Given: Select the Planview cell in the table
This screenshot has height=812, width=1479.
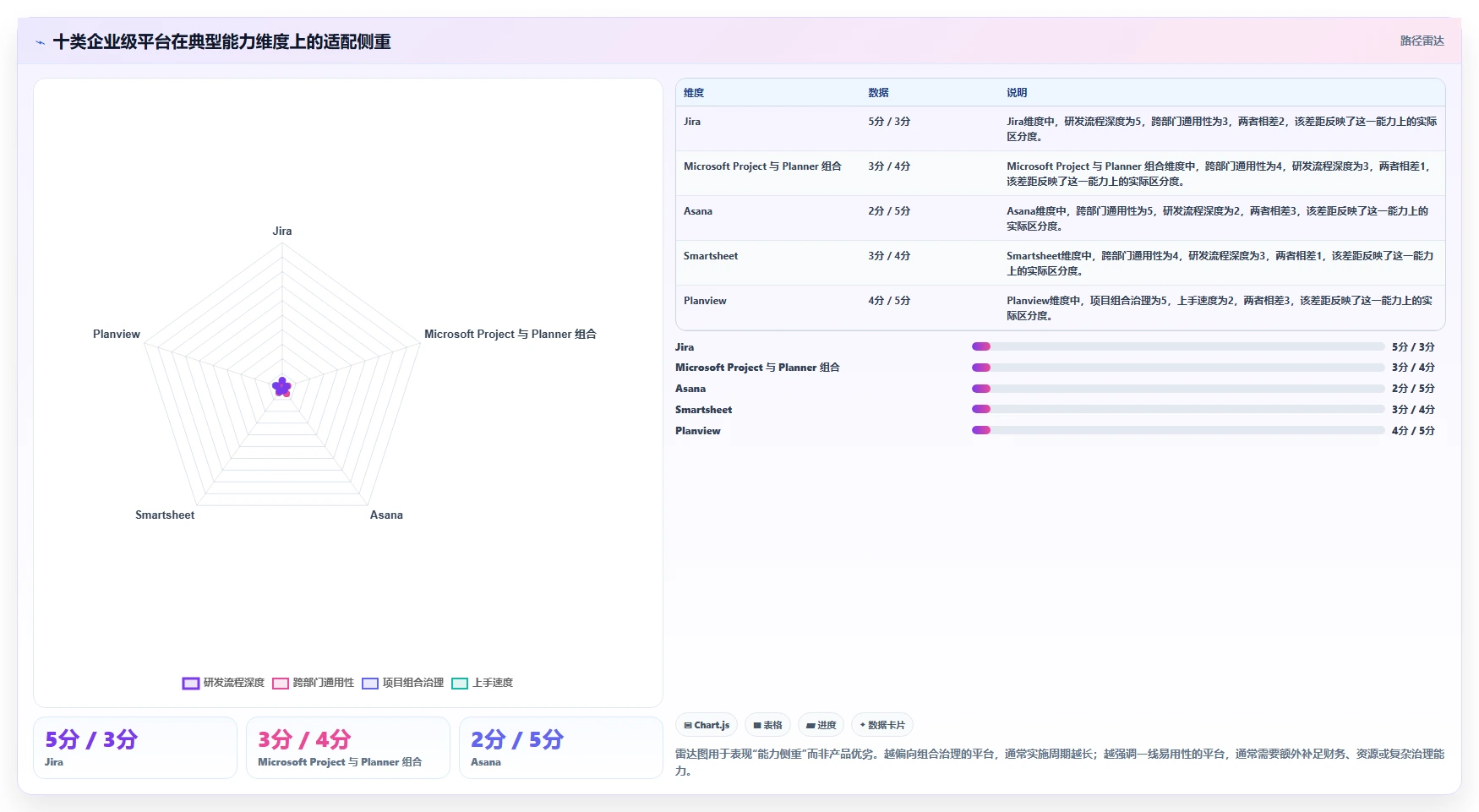Looking at the screenshot, I should 705,301.
